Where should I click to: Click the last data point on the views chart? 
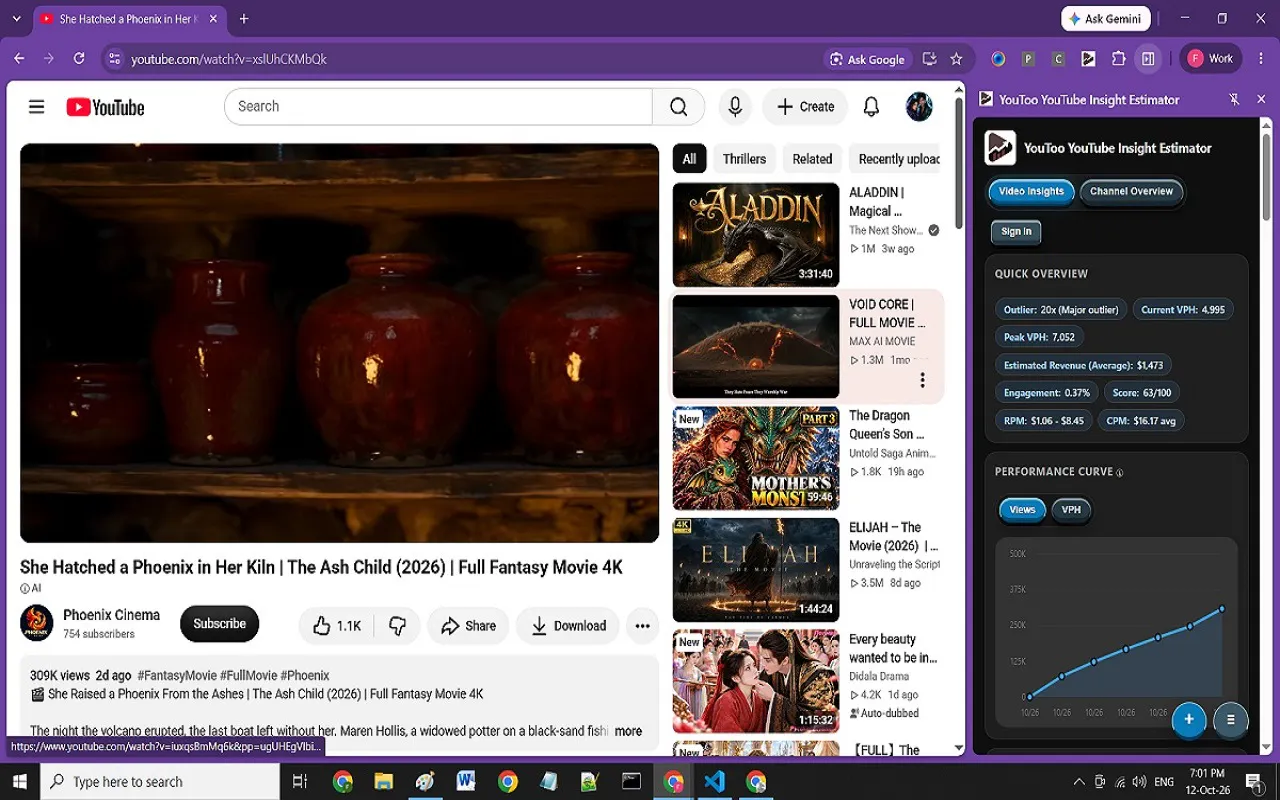click(1222, 609)
